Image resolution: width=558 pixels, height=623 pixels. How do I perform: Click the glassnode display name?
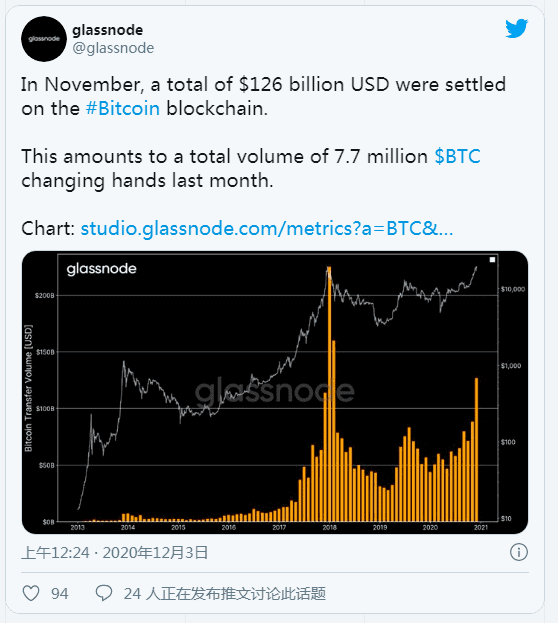pos(108,30)
